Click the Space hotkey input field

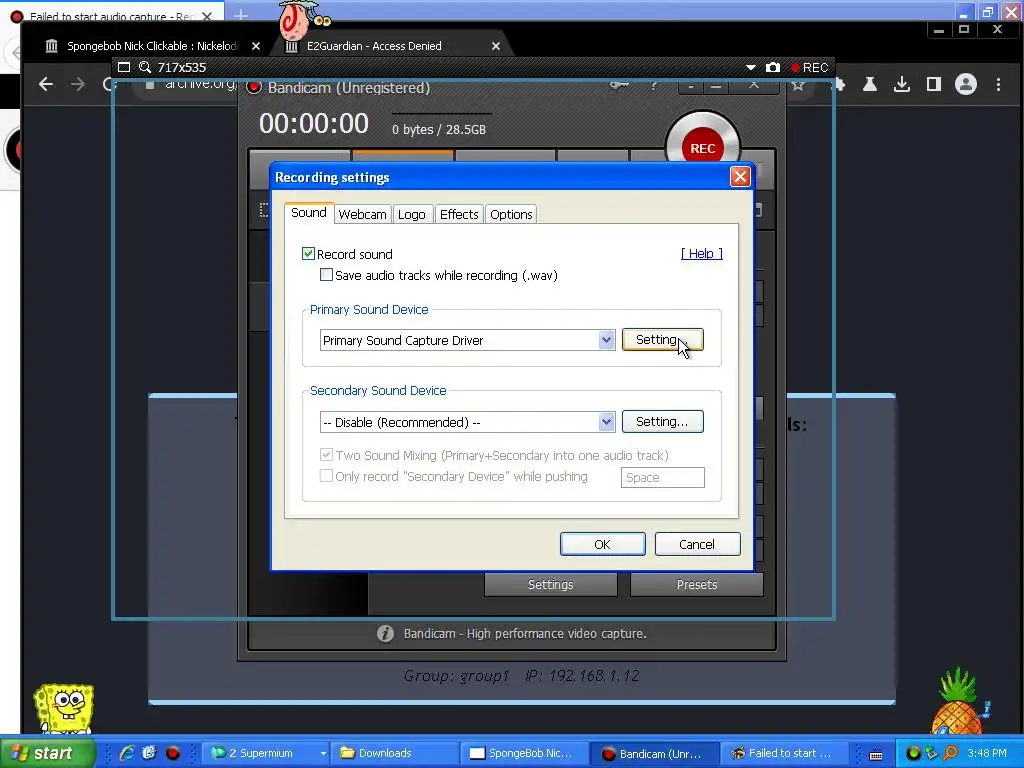(662, 477)
